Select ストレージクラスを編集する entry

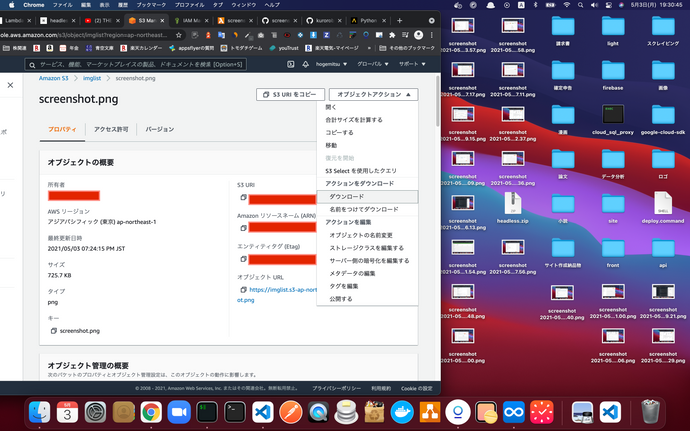pyautogui.click(x=367, y=248)
